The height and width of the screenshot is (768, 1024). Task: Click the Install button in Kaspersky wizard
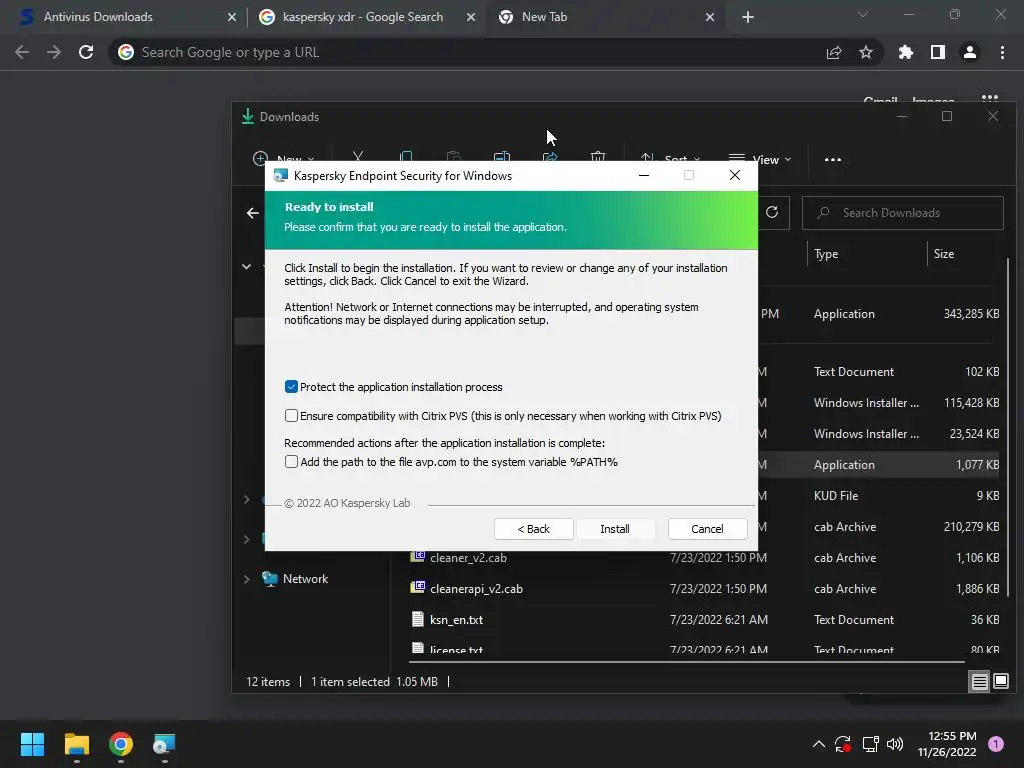point(615,529)
